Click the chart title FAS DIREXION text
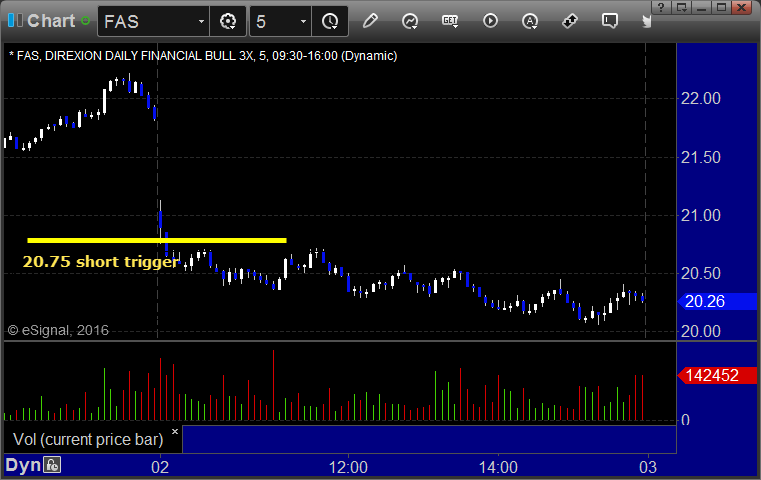This screenshot has height=480, width=761. click(x=203, y=56)
